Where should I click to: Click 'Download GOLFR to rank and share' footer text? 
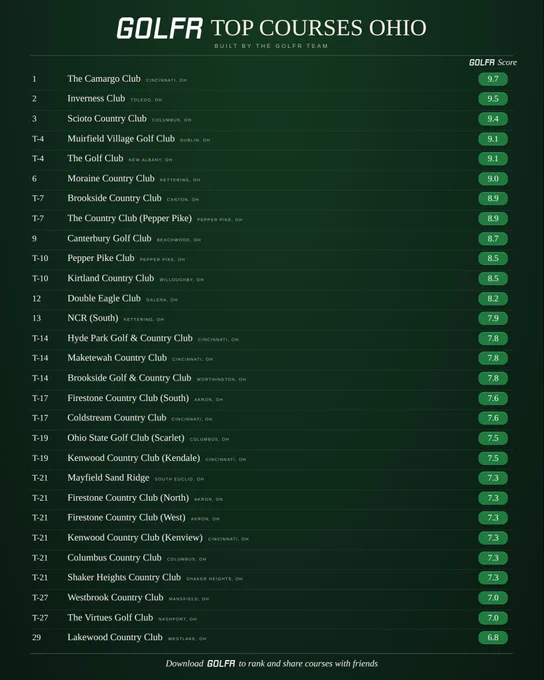272,664
